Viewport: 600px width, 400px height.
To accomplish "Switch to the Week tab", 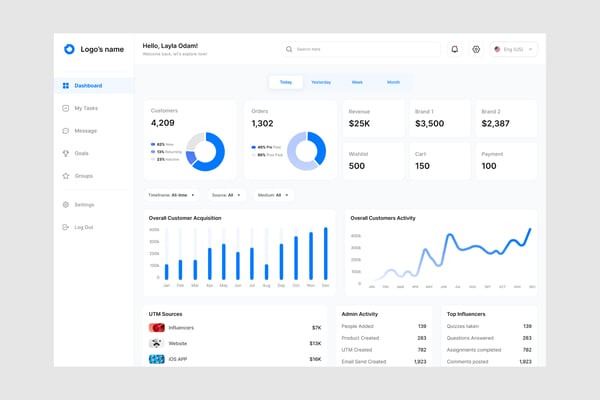I will click(x=357, y=82).
